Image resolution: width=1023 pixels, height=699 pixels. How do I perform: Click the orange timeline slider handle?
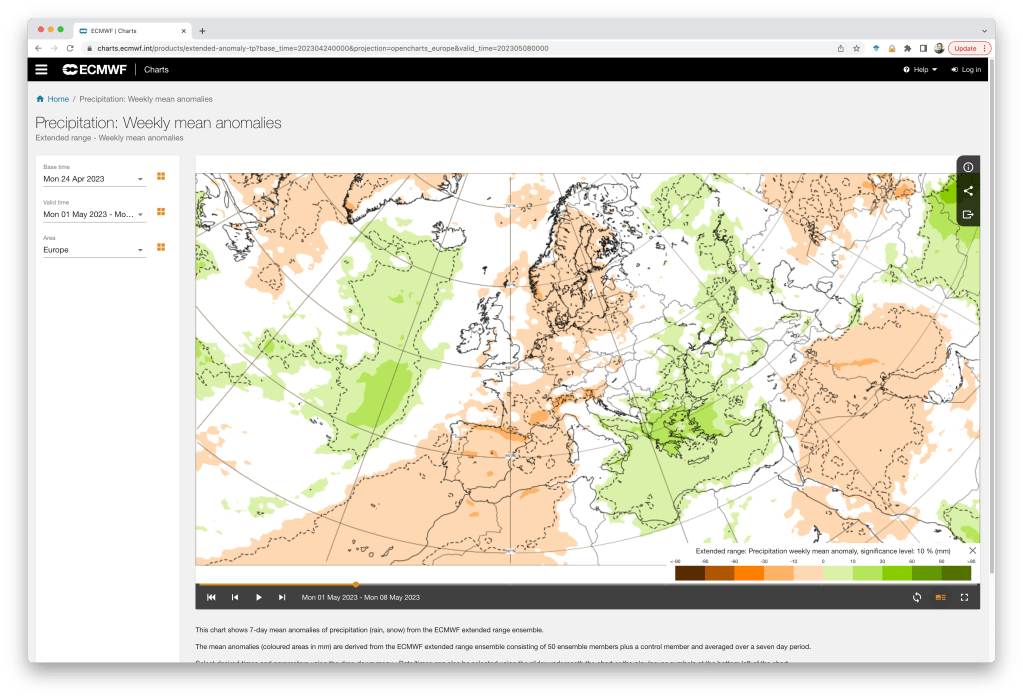pos(356,584)
